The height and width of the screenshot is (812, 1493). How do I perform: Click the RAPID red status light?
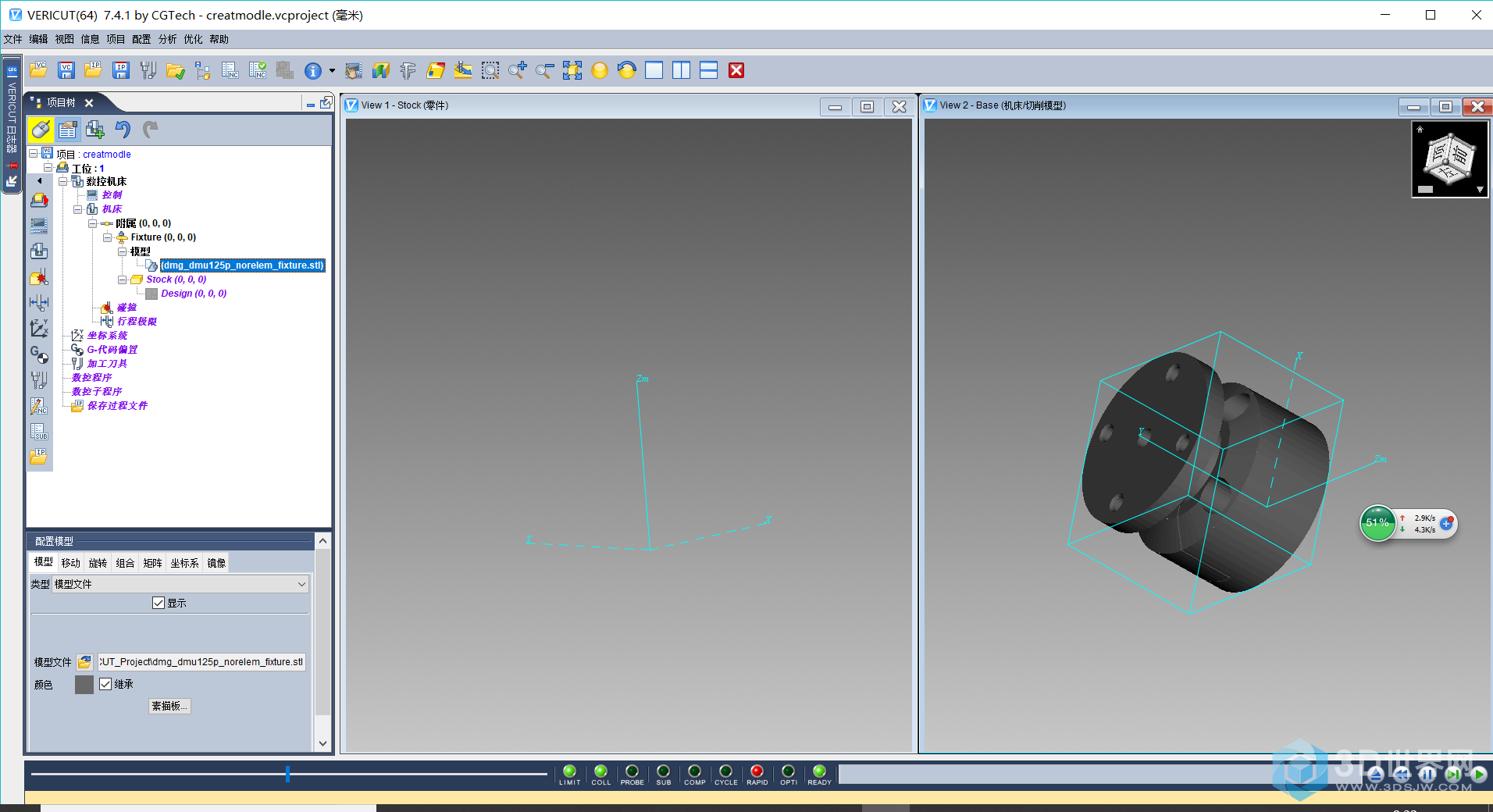(757, 771)
